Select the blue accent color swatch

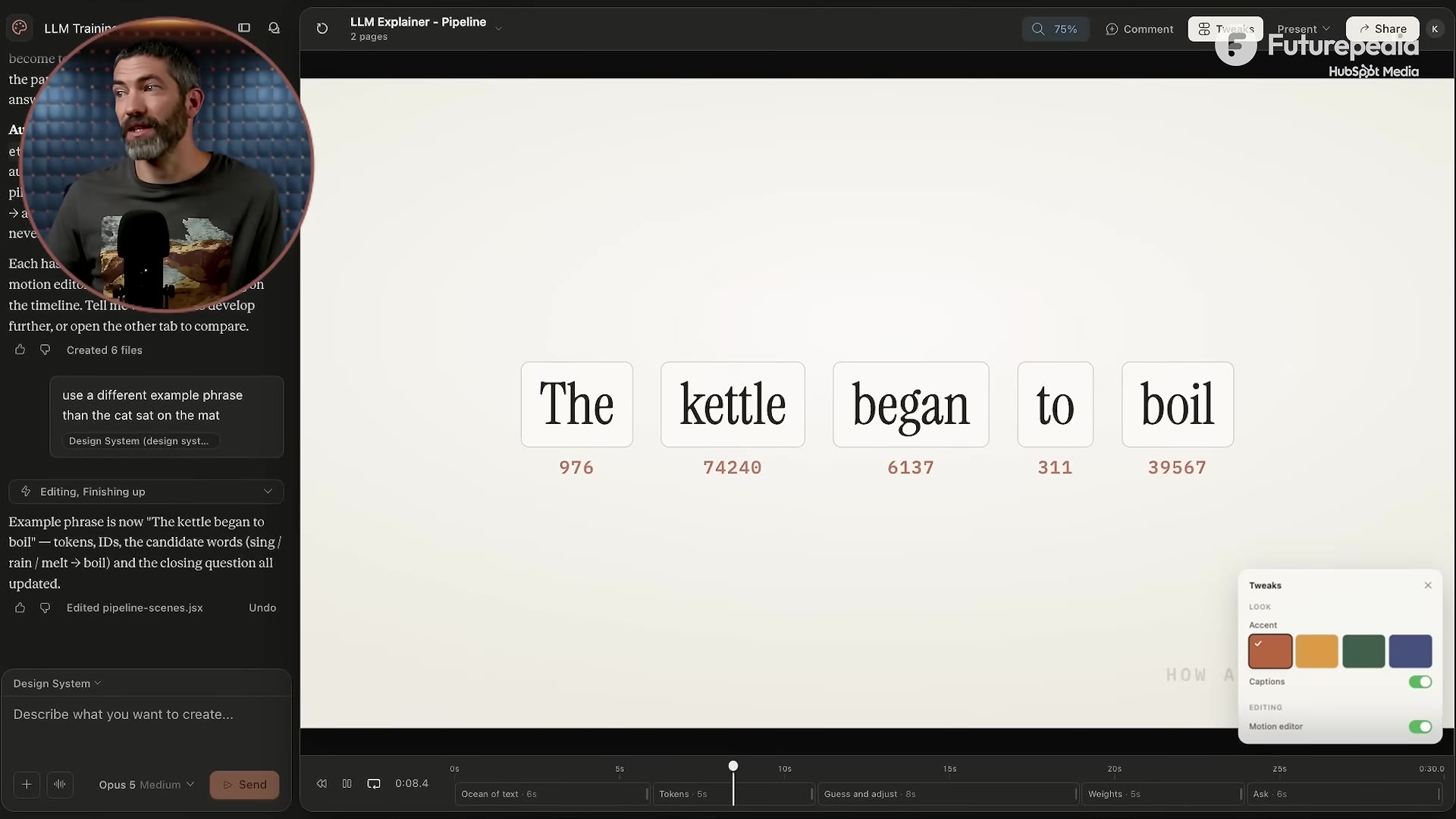coord(1410,651)
